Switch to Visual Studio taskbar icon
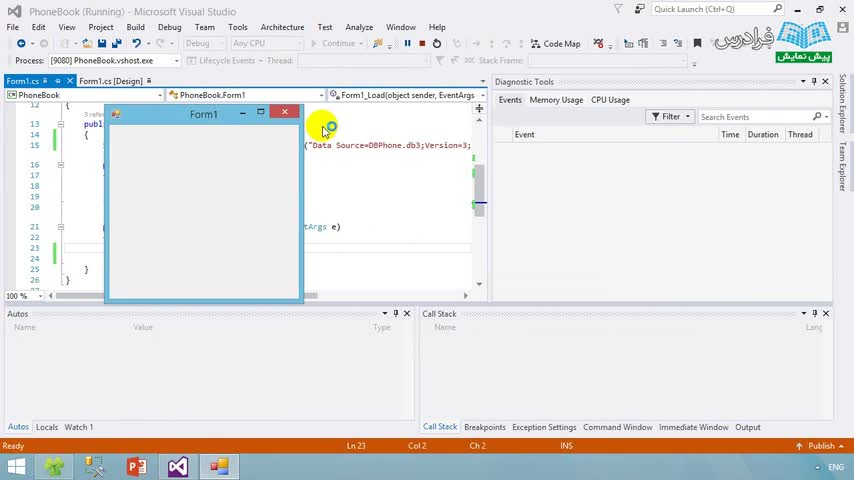The image size is (854, 480). [x=178, y=467]
